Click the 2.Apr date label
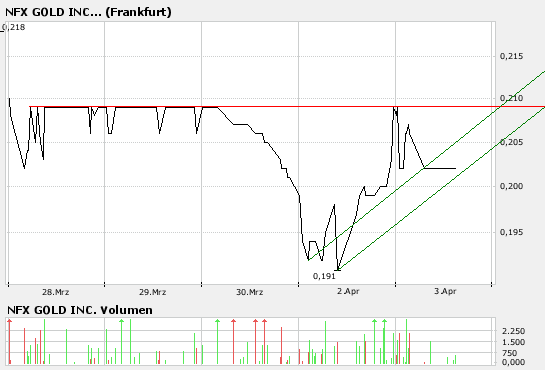The width and height of the screenshot is (545, 384). 348,291
